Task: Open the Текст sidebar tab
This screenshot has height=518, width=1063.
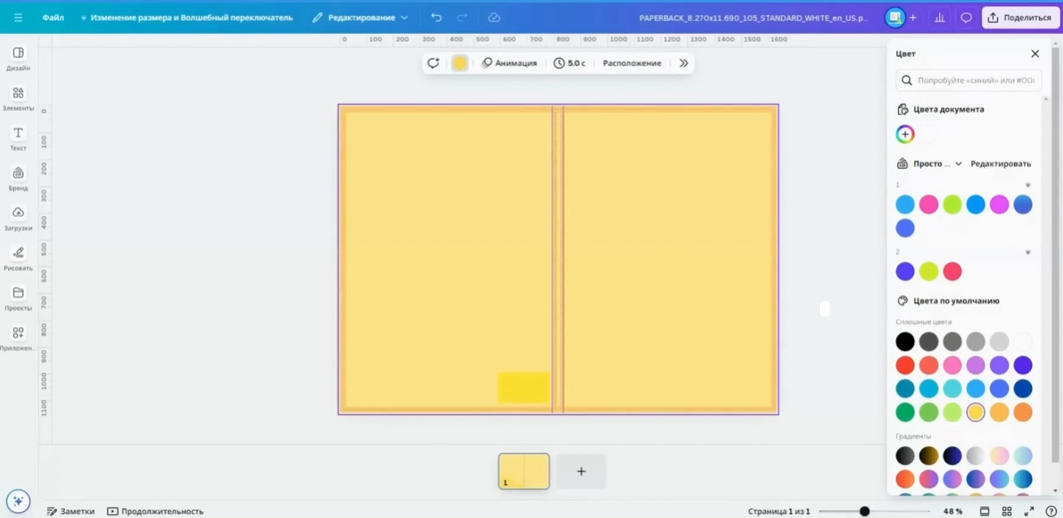Action: [x=18, y=138]
